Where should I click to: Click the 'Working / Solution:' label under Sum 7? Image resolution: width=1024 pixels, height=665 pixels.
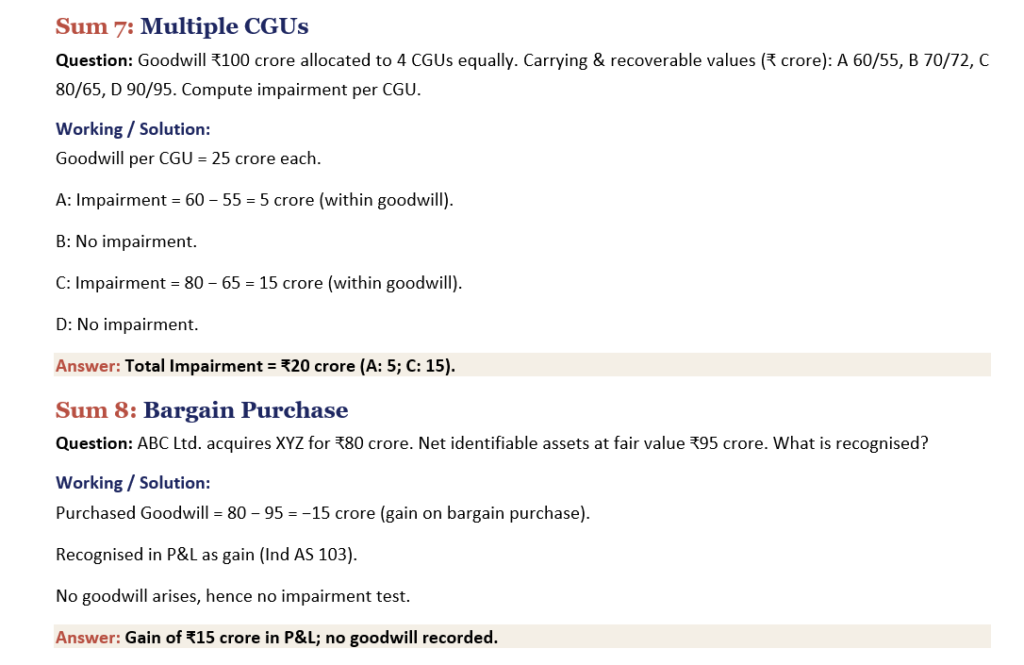click(133, 129)
